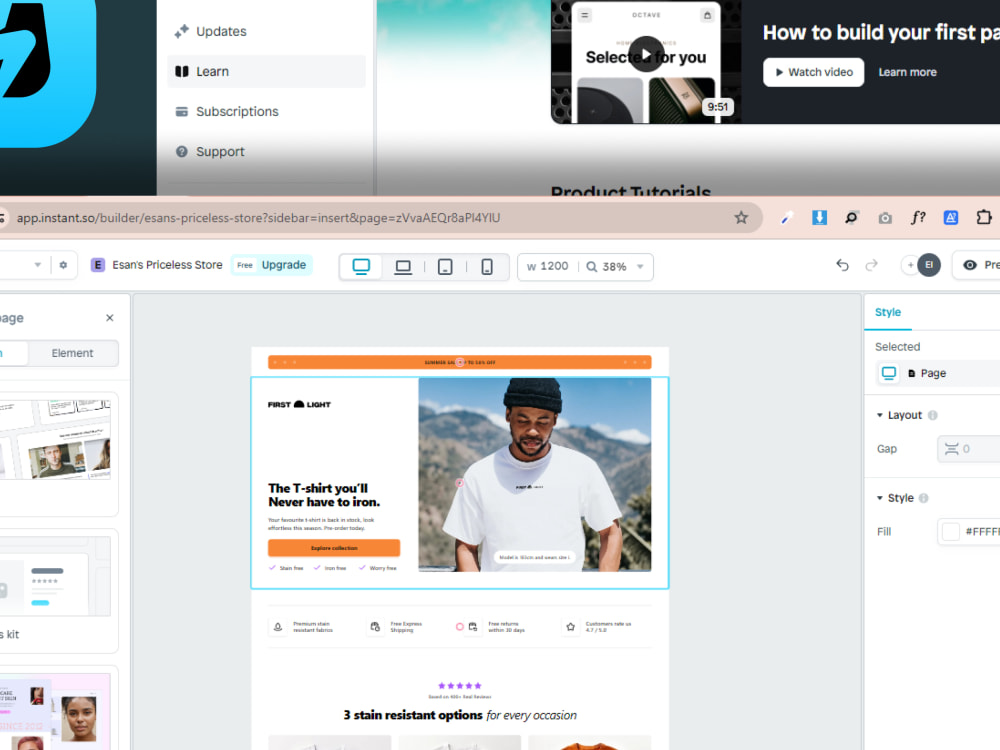Click the magnifier search extension icon

[851, 218]
